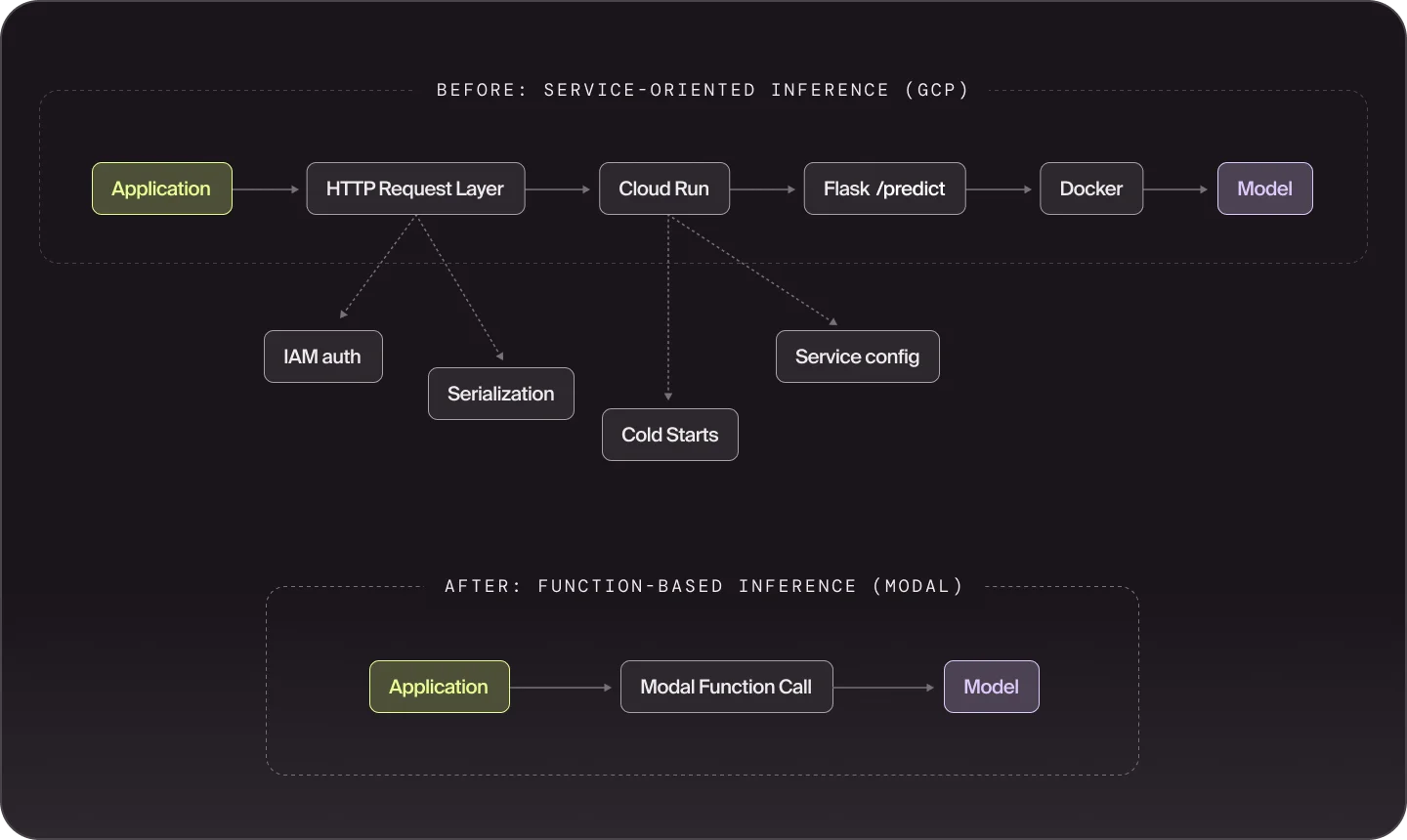Viewport: 1407px width, 840px height.
Task: Click the arrow between Docker and Model
Action: (1179, 189)
